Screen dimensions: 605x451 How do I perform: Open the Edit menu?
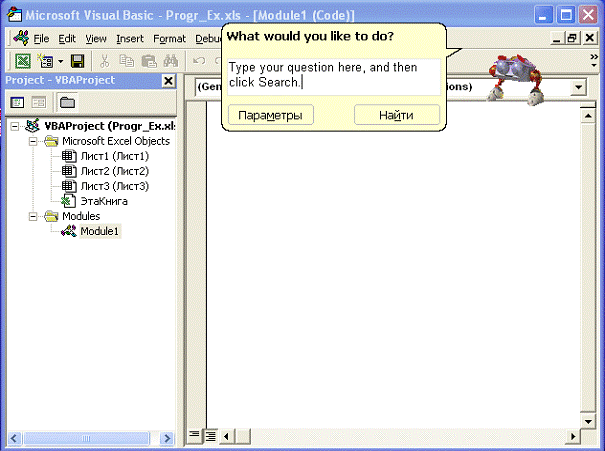(x=67, y=39)
